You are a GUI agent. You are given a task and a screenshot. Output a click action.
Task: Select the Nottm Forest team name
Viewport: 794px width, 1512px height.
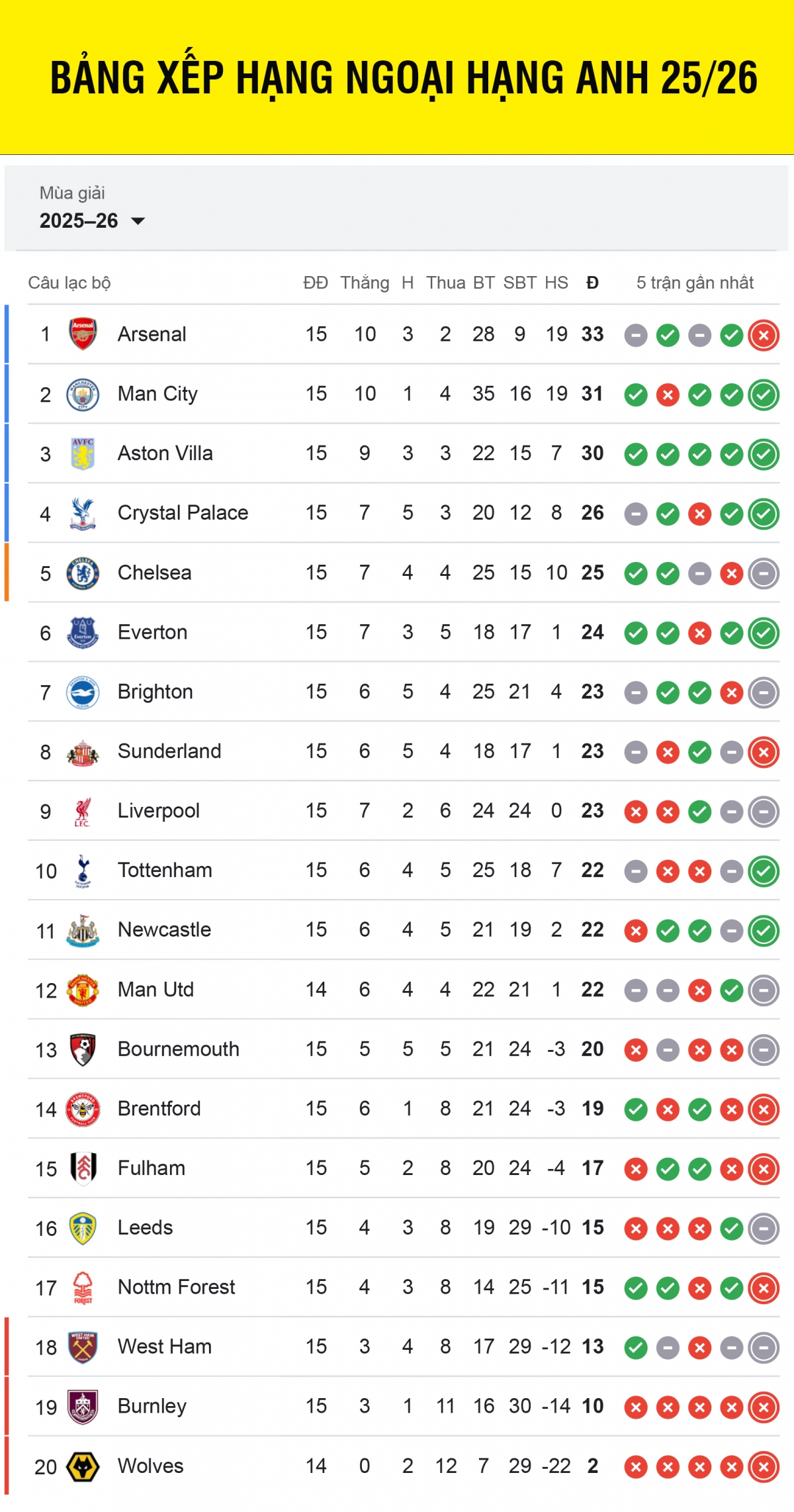(x=176, y=1288)
